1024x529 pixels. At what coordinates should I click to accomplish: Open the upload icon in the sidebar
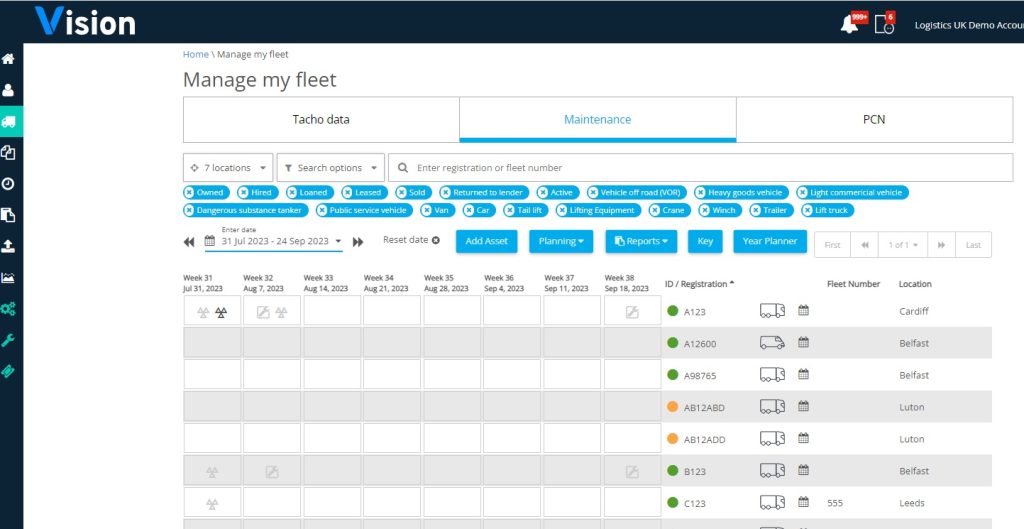[x=8, y=246]
